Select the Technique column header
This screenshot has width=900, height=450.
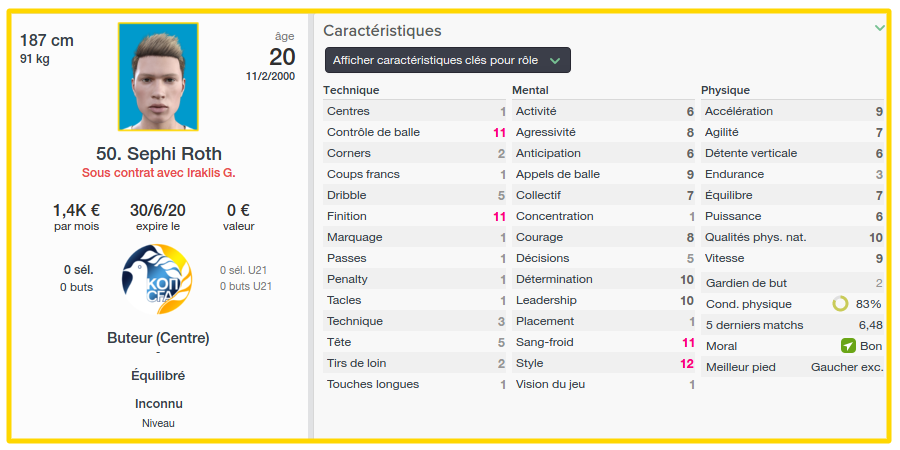click(x=351, y=90)
